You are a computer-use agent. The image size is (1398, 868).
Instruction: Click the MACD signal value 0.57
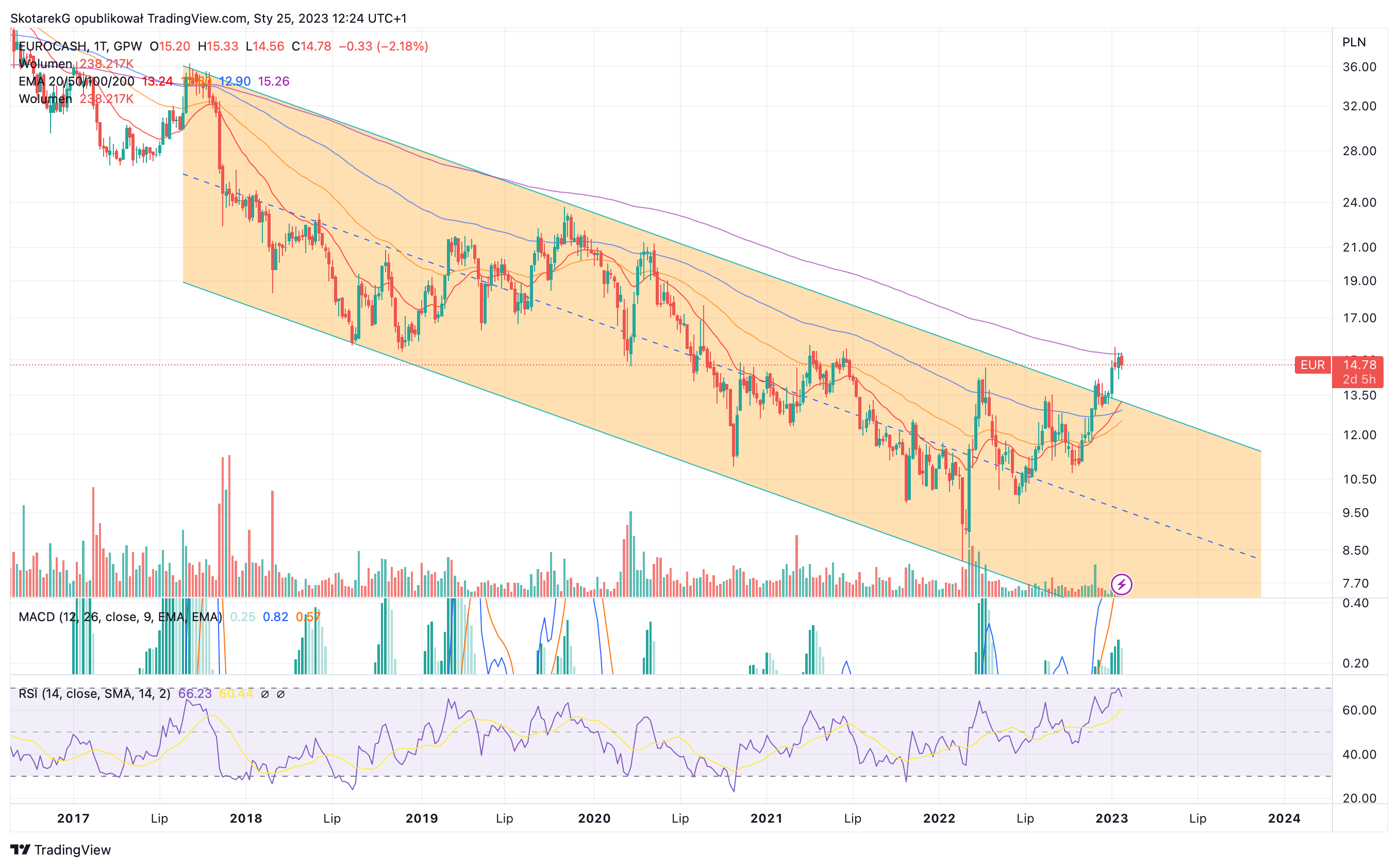click(308, 617)
